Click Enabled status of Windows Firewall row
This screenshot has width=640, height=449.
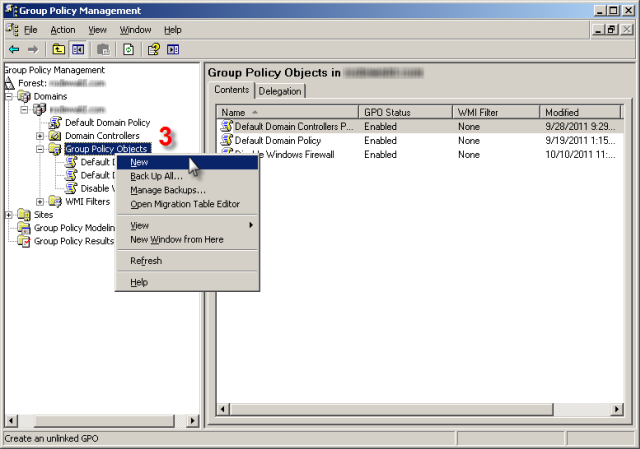click(x=380, y=154)
